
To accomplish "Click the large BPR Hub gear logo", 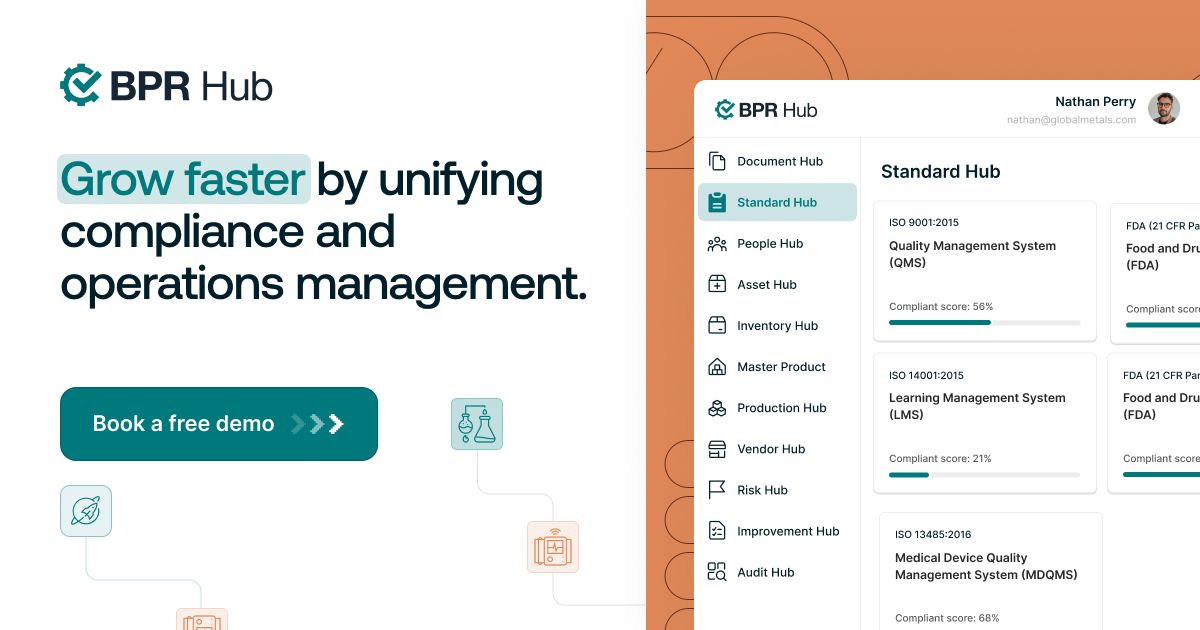I will coord(80,86).
